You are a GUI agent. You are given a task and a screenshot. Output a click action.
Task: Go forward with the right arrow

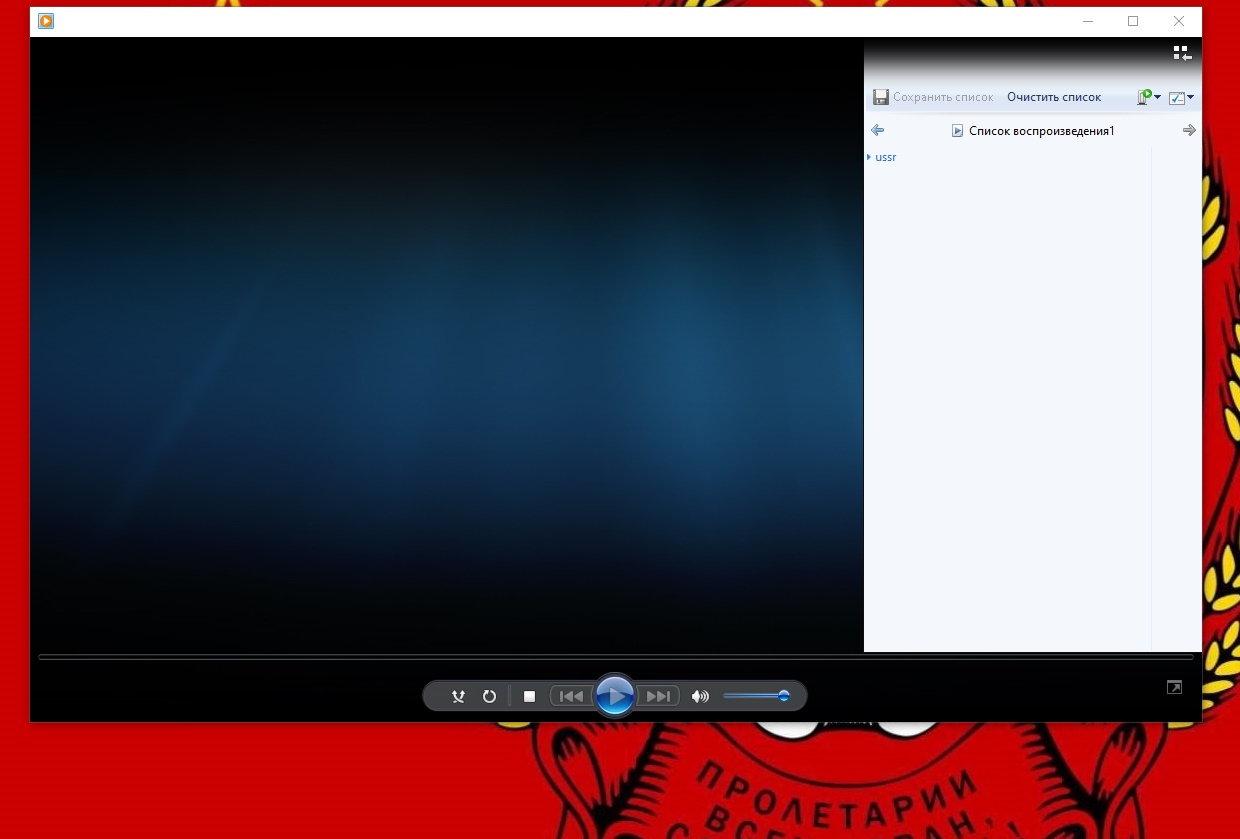1189,130
